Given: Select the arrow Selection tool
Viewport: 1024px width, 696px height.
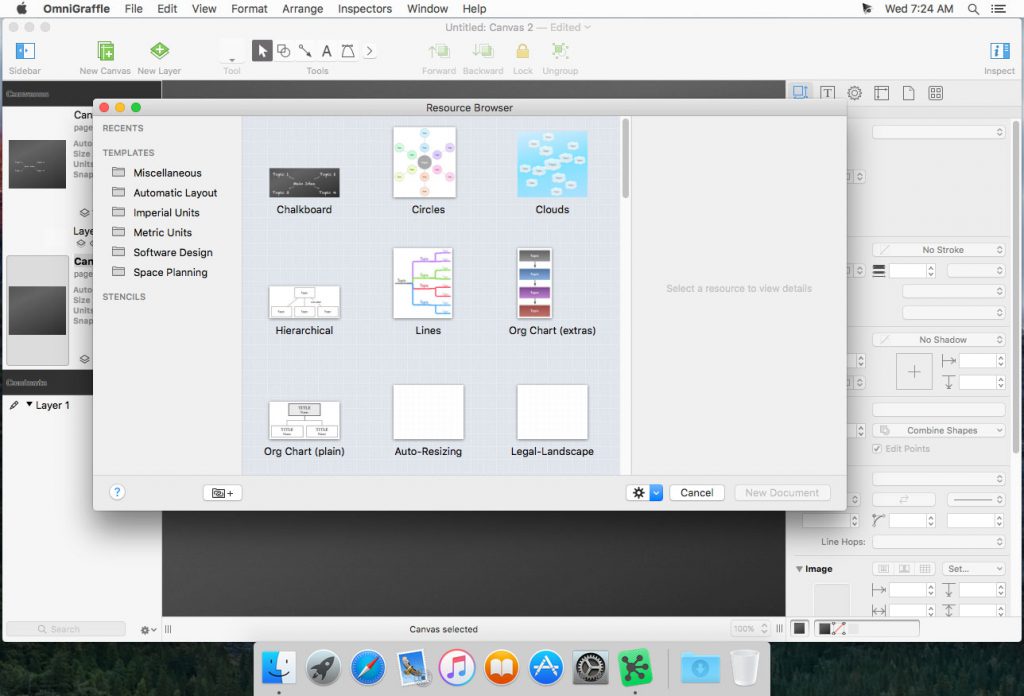Looking at the screenshot, I should [262, 50].
